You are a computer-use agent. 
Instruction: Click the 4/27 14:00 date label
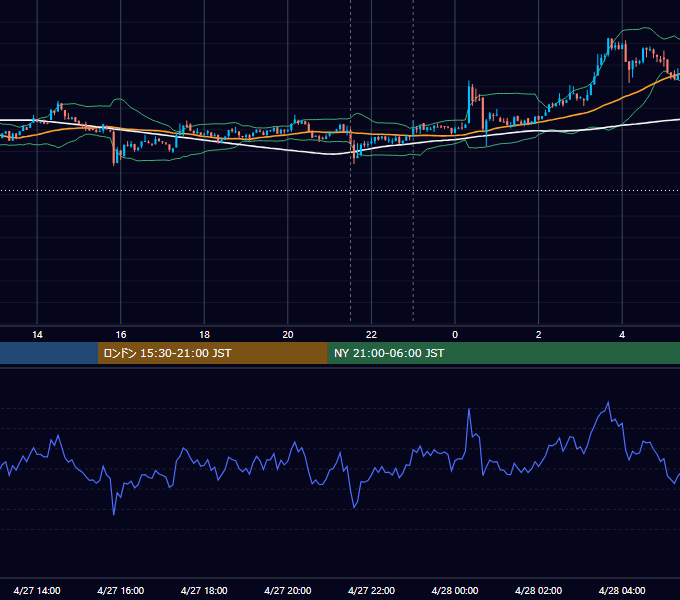click(37, 590)
